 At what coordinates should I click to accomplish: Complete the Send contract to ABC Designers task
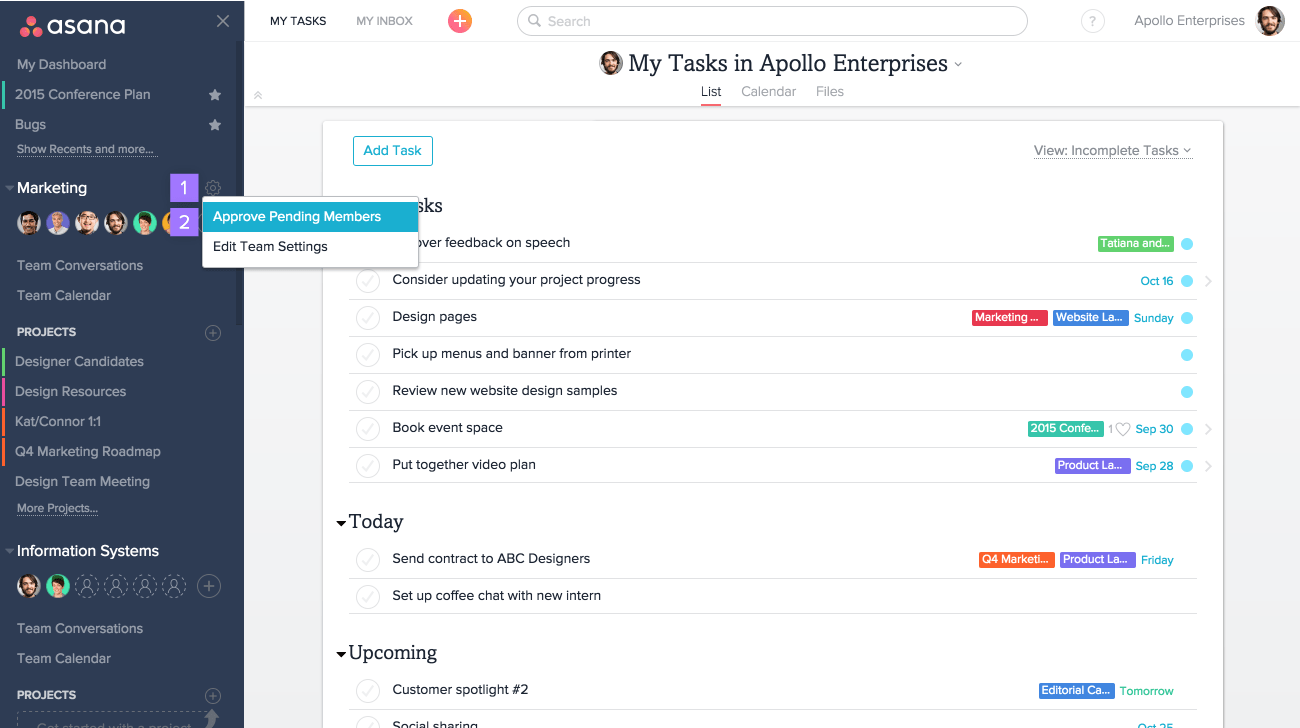point(368,560)
